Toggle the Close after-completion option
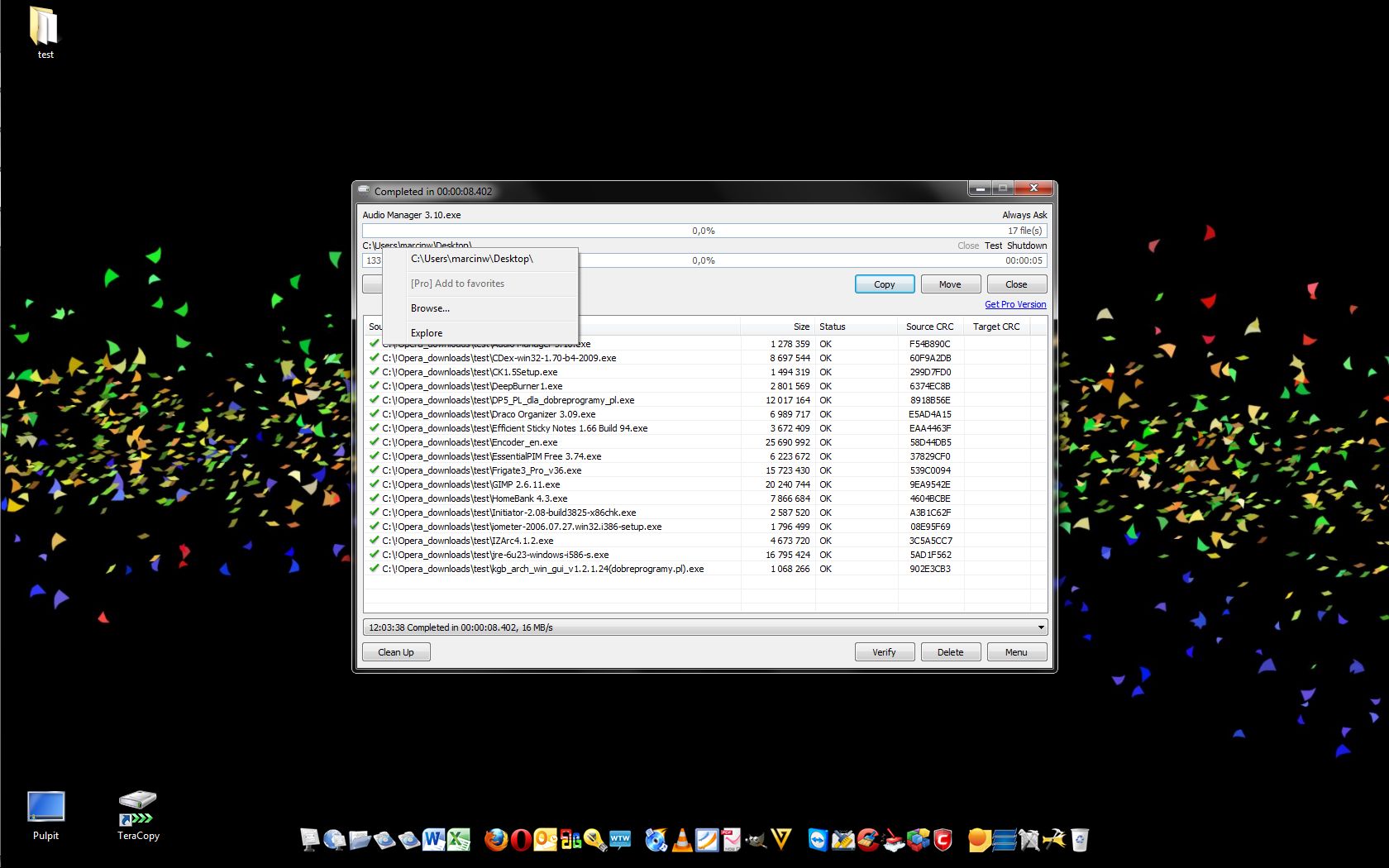 pyautogui.click(x=968, y=246)
